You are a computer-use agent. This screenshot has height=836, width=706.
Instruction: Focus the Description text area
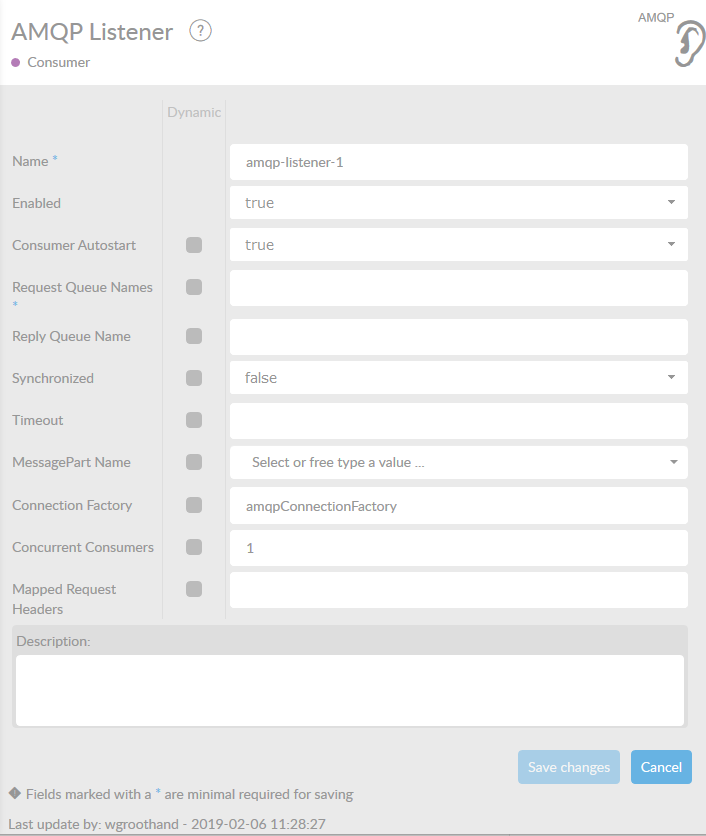(x=349, y=690)
